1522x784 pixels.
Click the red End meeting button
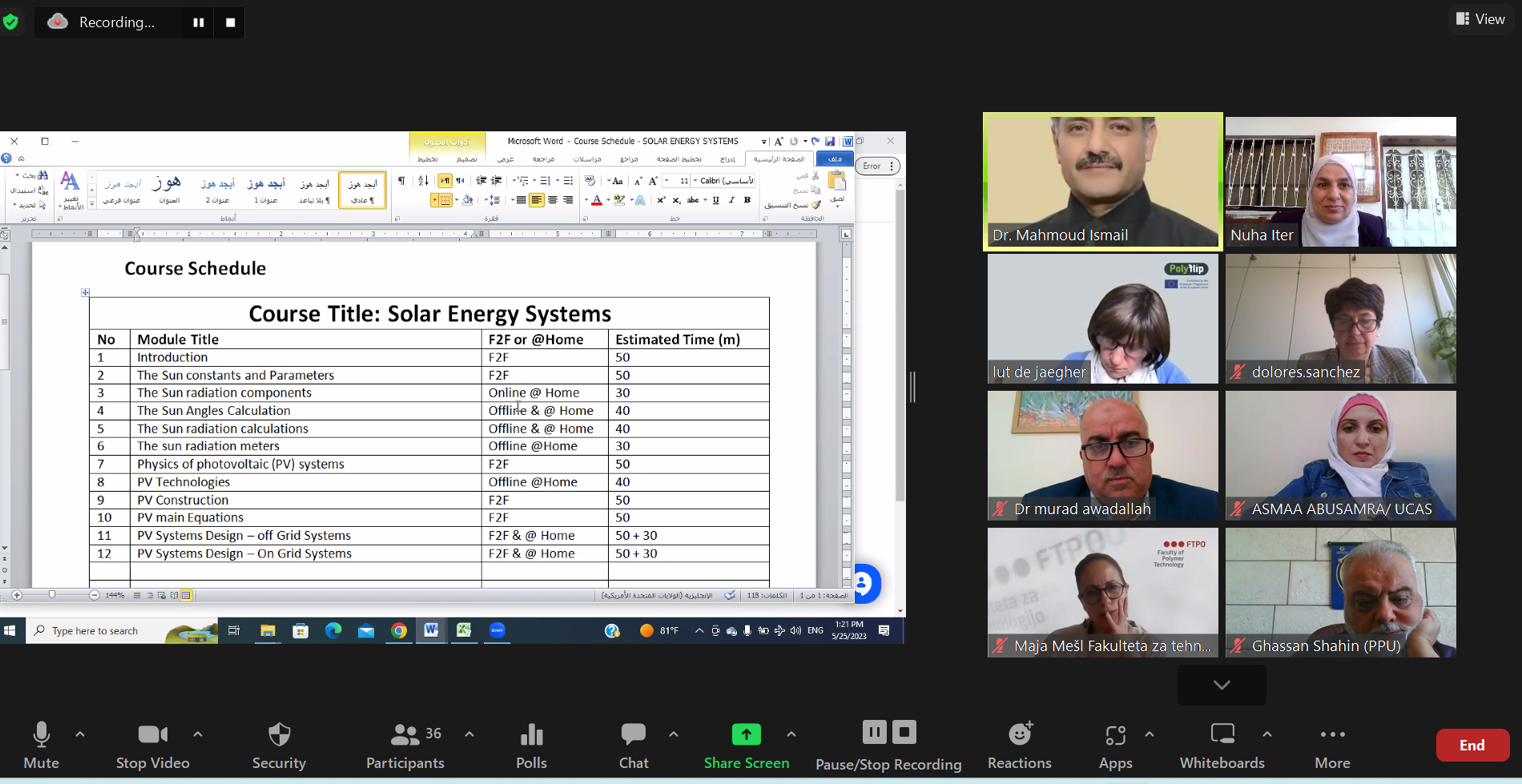tap(1472, 745)
